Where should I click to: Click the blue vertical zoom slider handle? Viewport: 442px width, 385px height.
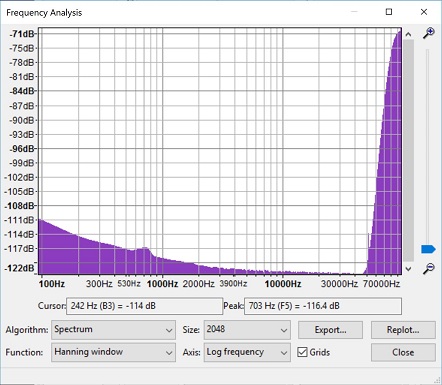click(428, 249)
